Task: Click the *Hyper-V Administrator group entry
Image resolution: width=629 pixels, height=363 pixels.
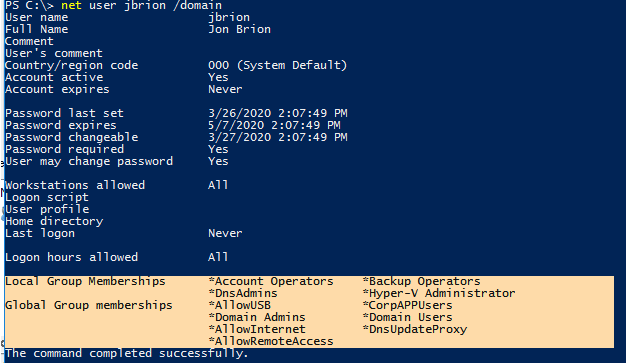Action: point(438,294)
